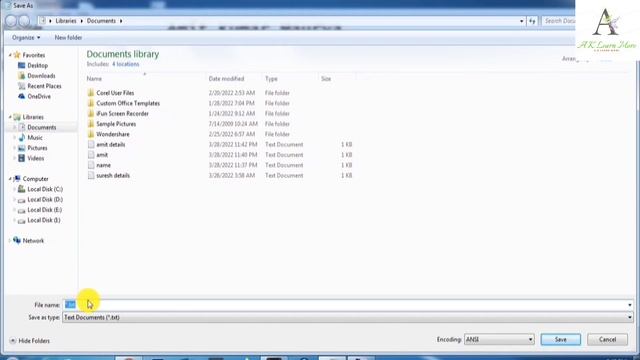Open the Organize menu
The height and width of the screenshot is (360, 640).
pyautogui.click(x=26, y=38)
